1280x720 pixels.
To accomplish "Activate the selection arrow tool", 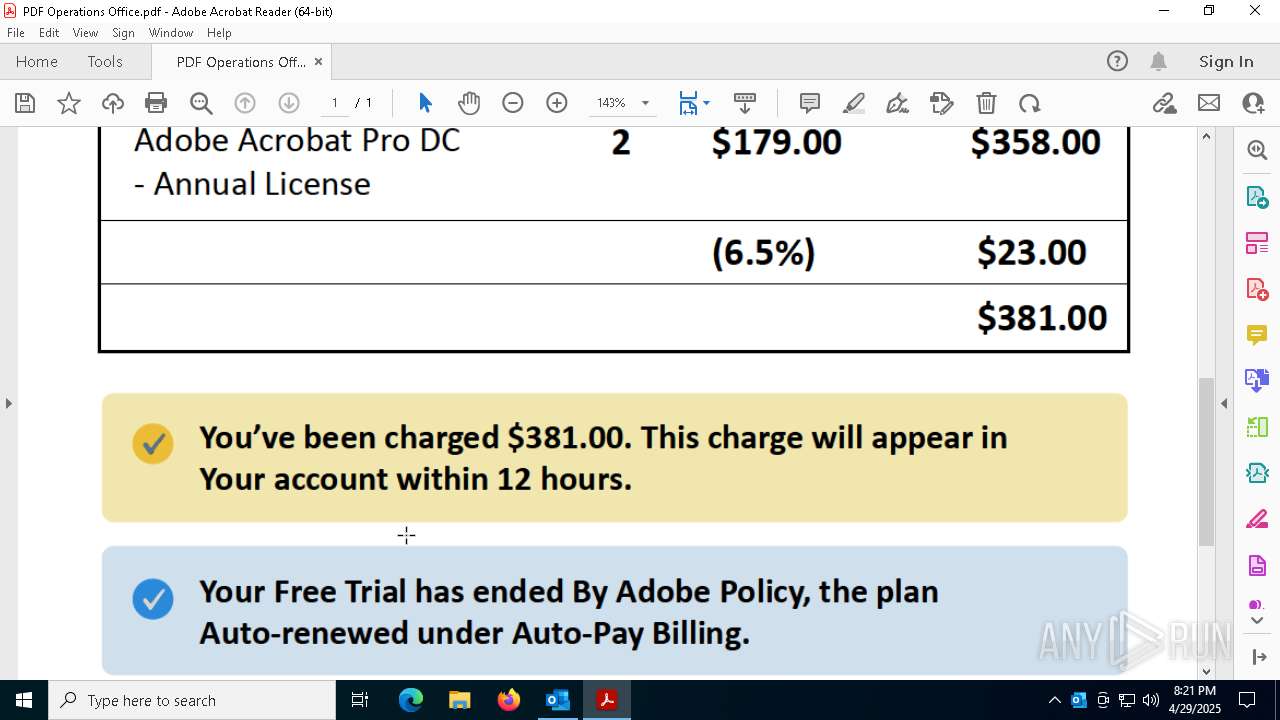I will coord(425,103).
